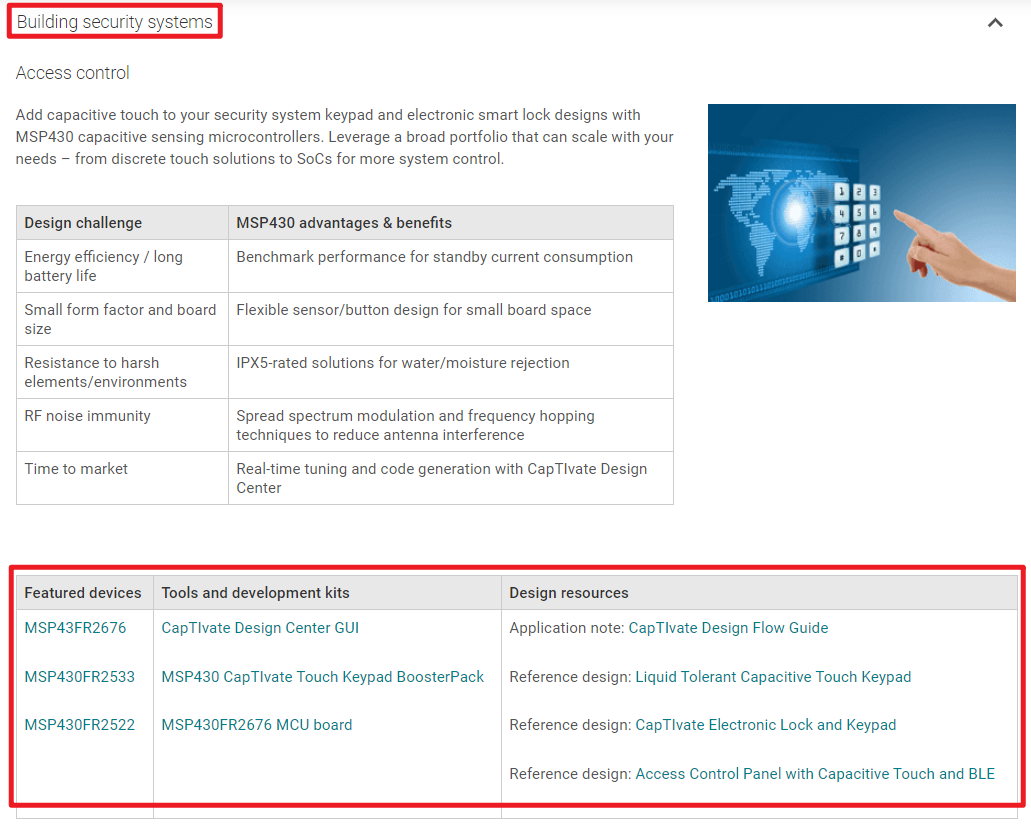Click the Access control subheading

(73, 73)
